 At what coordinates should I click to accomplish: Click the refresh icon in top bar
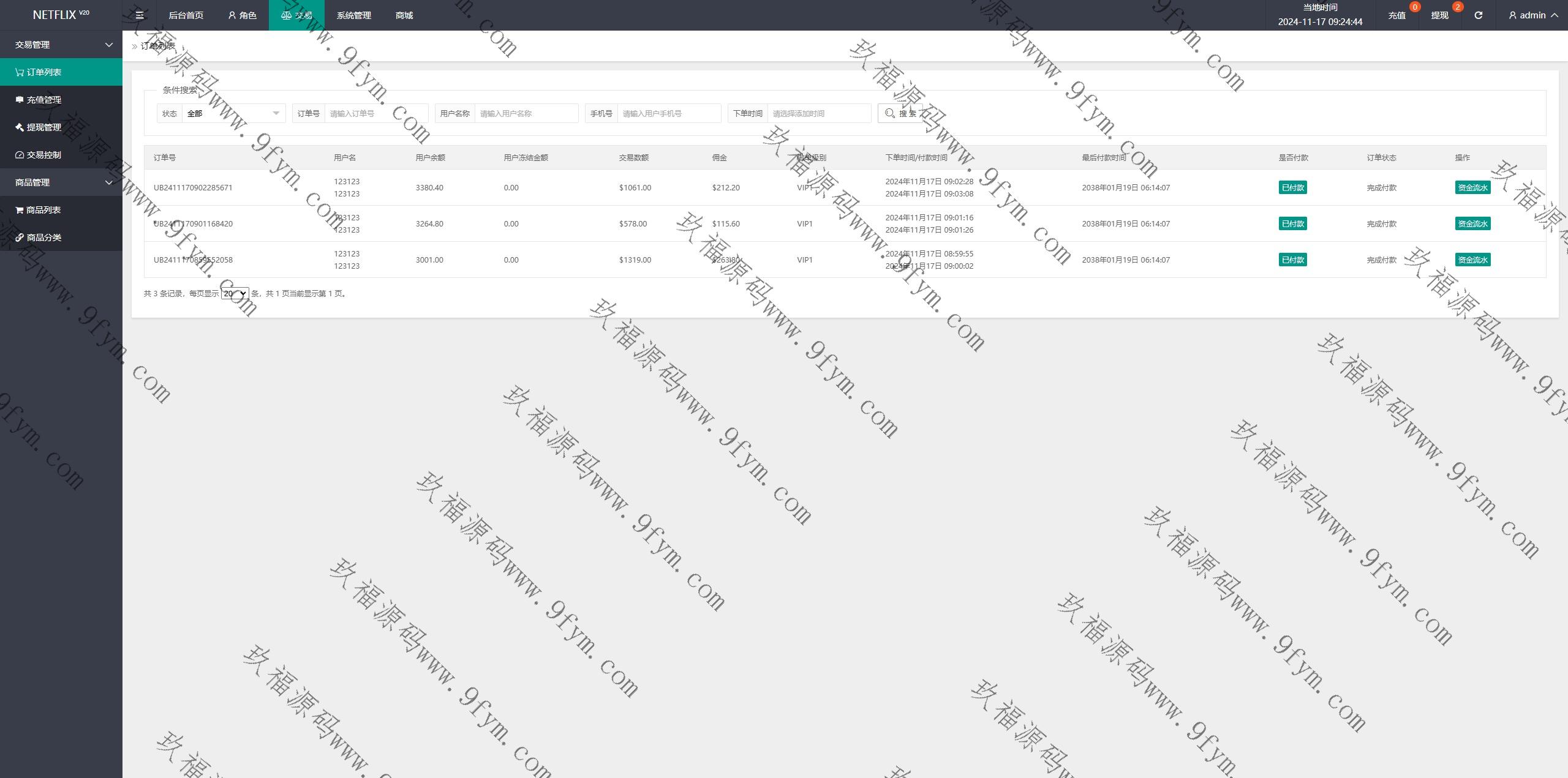pyautogui.click(x=1478, y=15)
